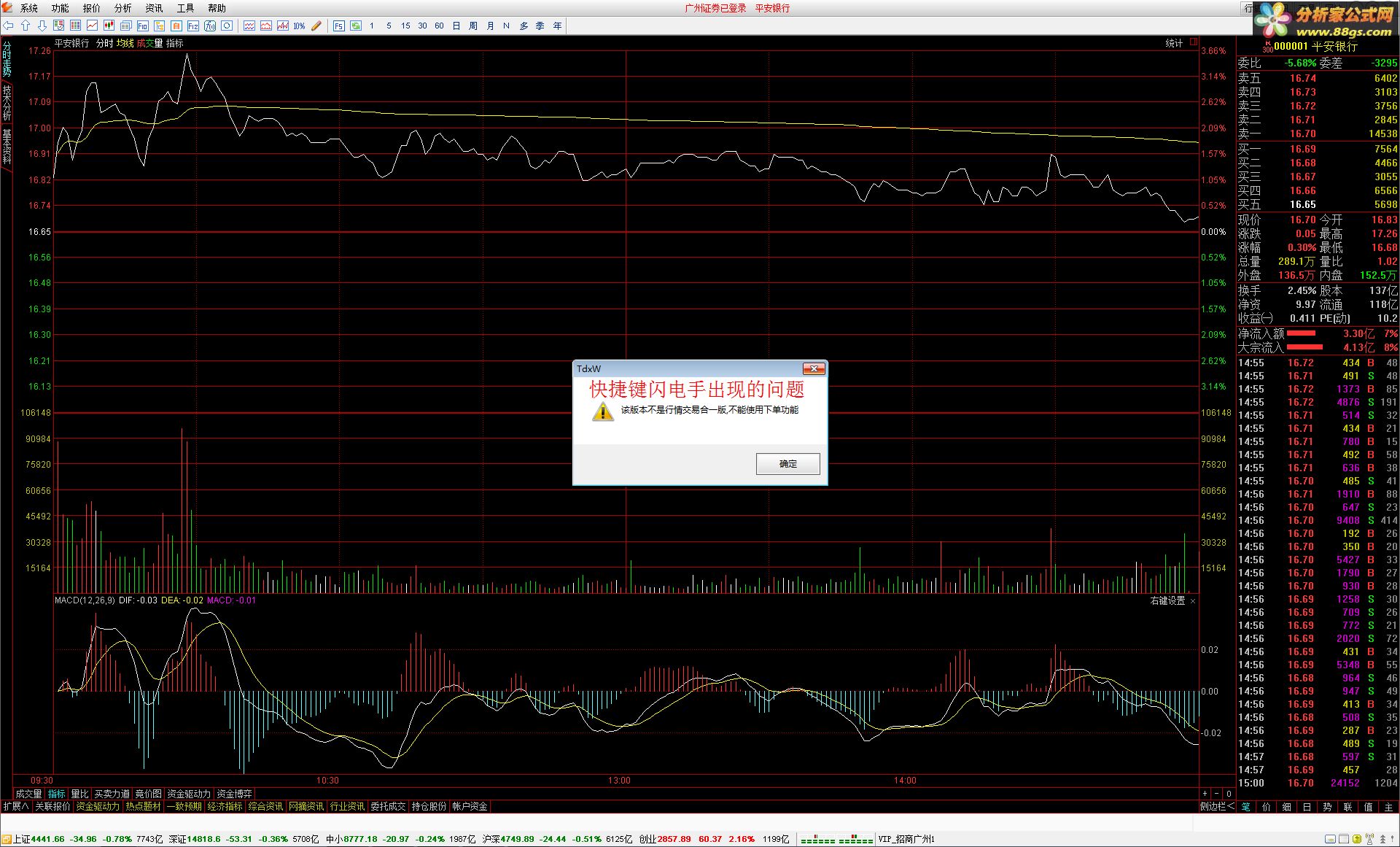Switch to yearly (年) period
Image resolution: width=1400 pixels, height=847 pixels.
click(x=558, y=26)
